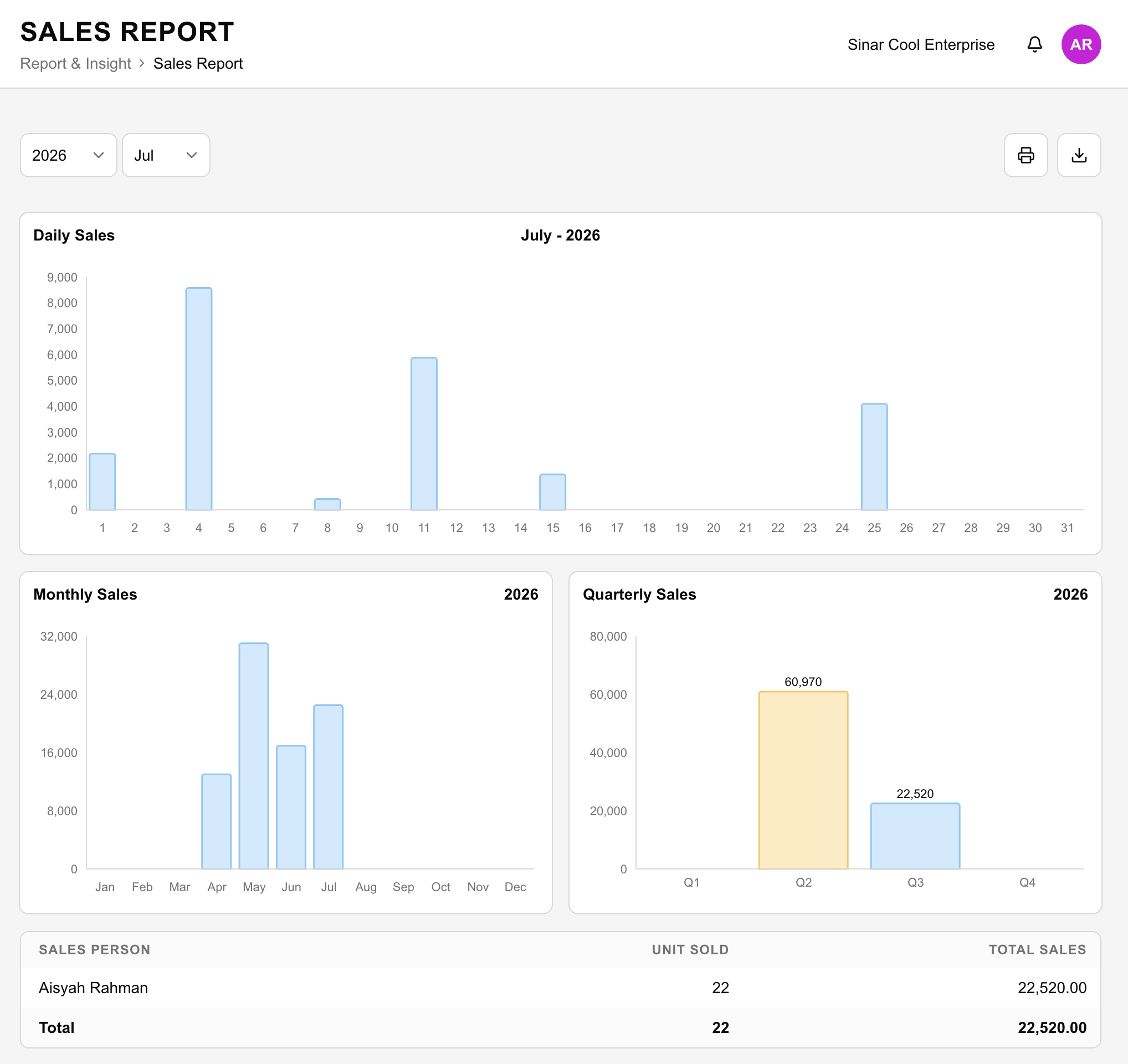Click the day 25 daily sales bar

pos(874,457)
